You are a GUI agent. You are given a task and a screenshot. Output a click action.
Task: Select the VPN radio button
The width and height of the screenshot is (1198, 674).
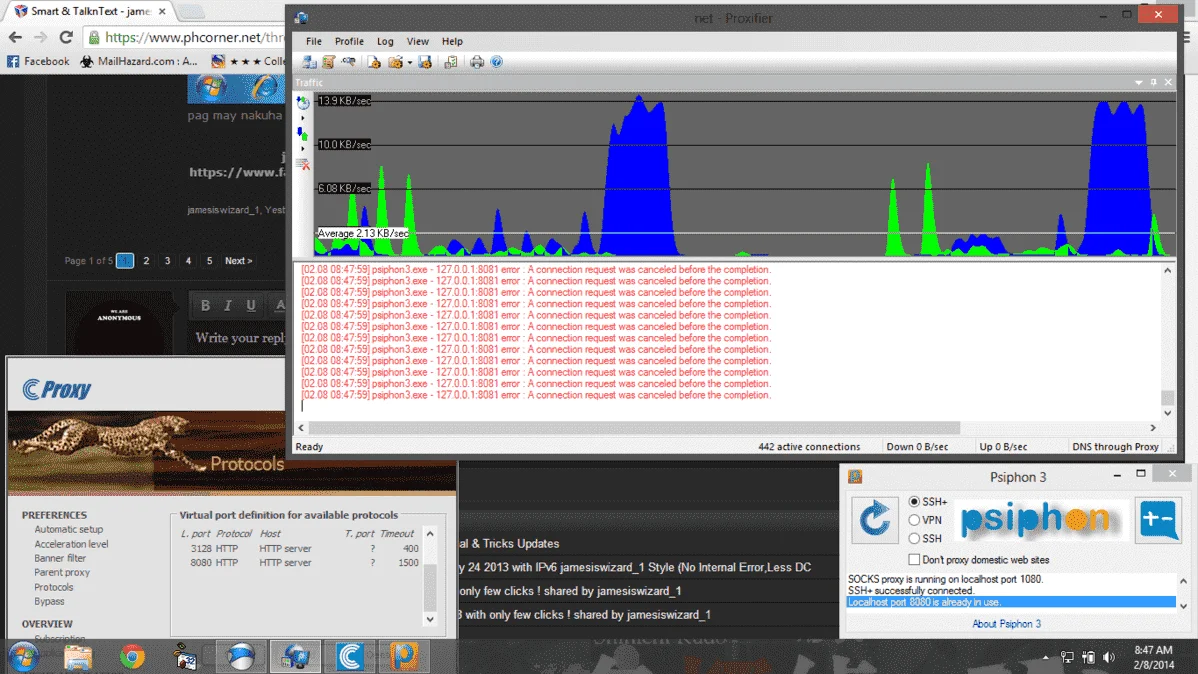914,520
